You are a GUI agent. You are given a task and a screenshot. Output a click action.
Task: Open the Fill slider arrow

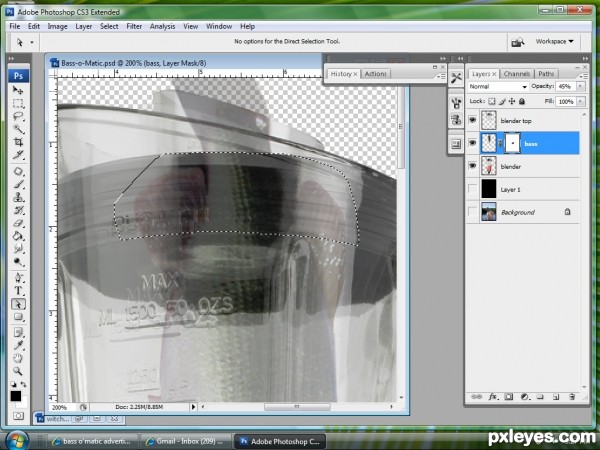click(x=581, y=101)
